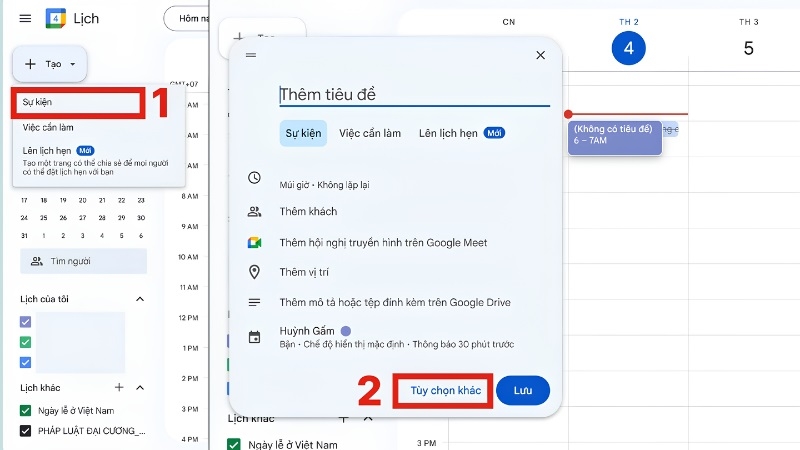Toggle PHÁP LUẬT ĐẠI CƯƠNG calendar checkbox
This screenshot has width=800, height=450.
26,431
